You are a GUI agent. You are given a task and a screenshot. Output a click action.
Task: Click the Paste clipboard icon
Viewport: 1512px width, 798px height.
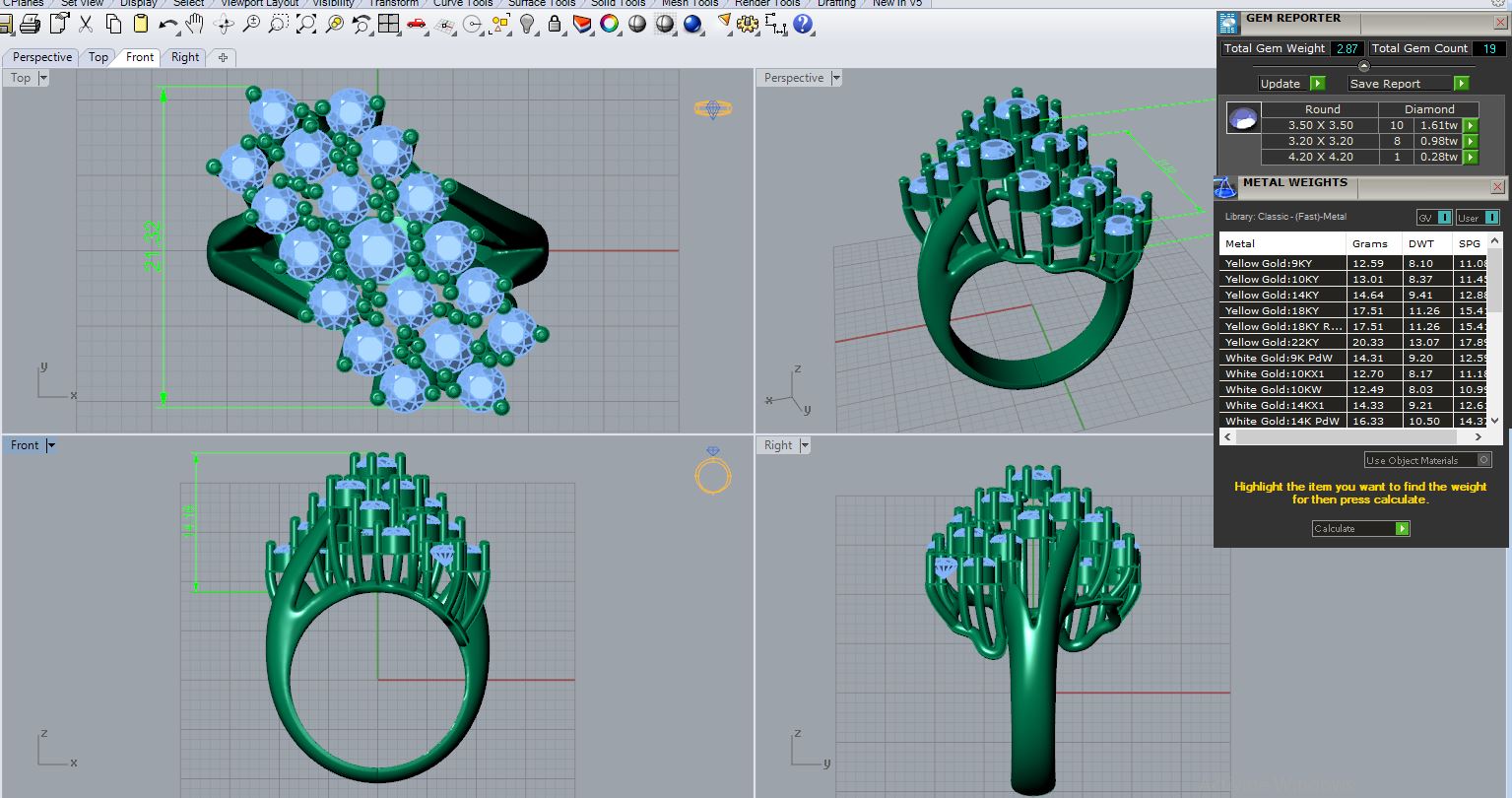141,24
